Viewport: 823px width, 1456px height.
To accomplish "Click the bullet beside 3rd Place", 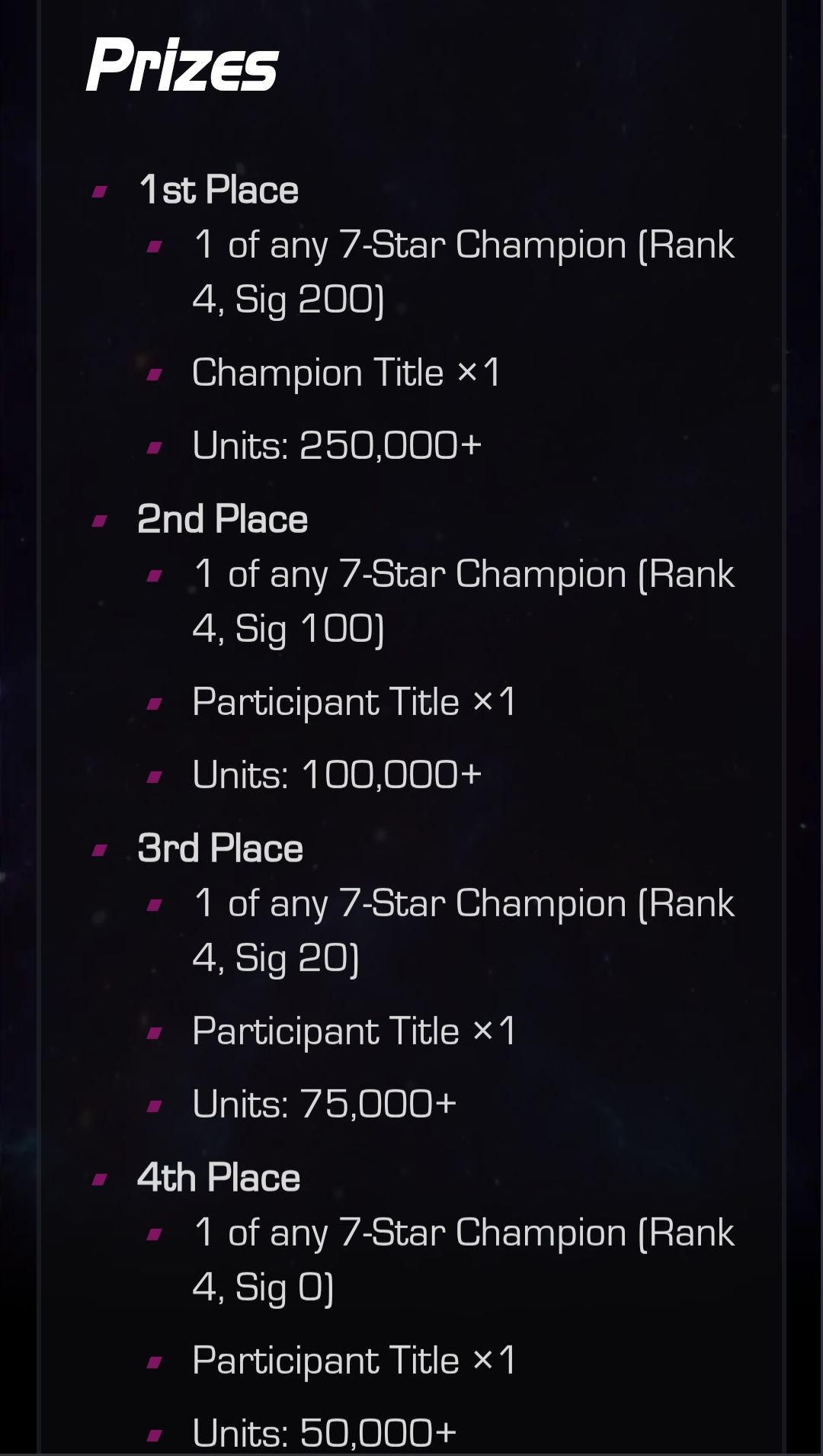I will pos(100,850).
